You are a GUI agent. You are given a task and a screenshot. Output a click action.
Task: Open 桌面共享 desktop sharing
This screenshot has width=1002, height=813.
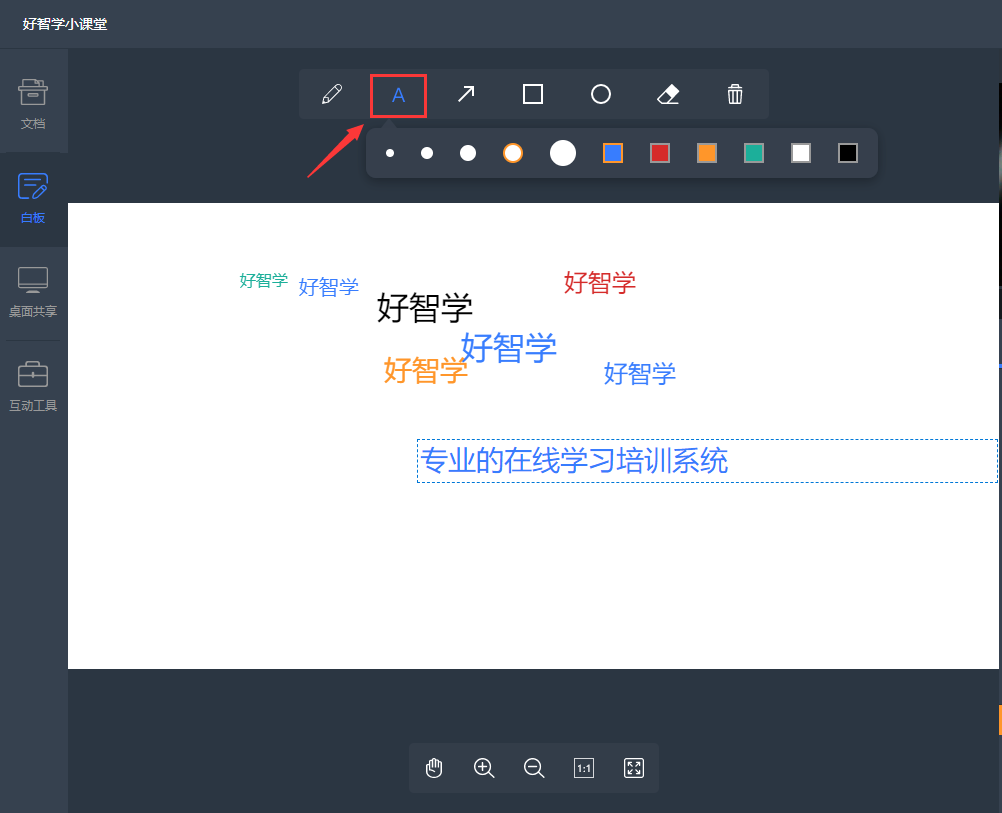coord(33,293)
